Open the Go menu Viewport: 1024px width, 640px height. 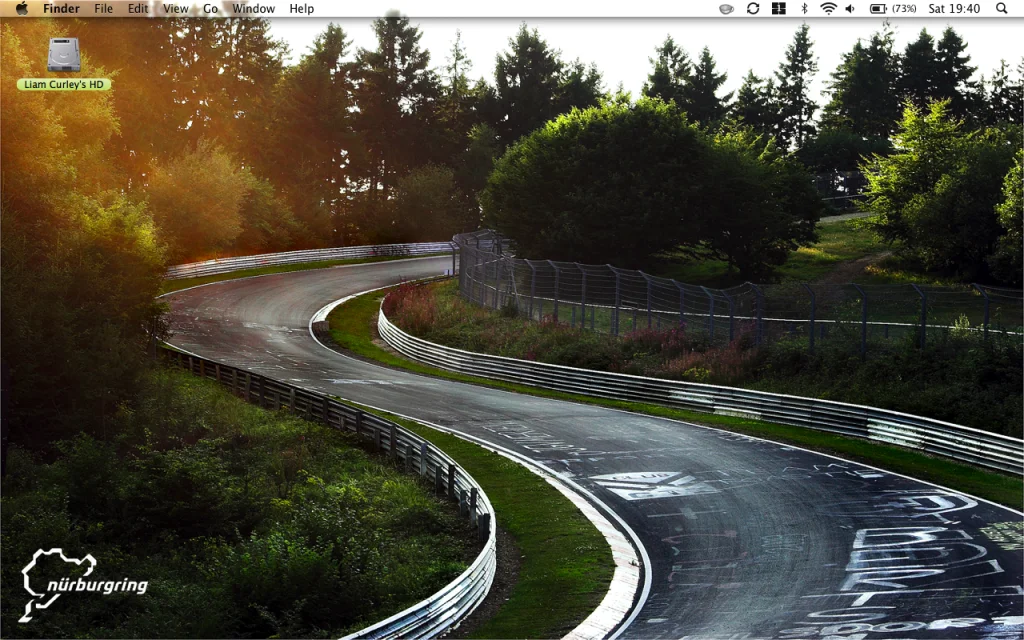(x=210, y=8)
